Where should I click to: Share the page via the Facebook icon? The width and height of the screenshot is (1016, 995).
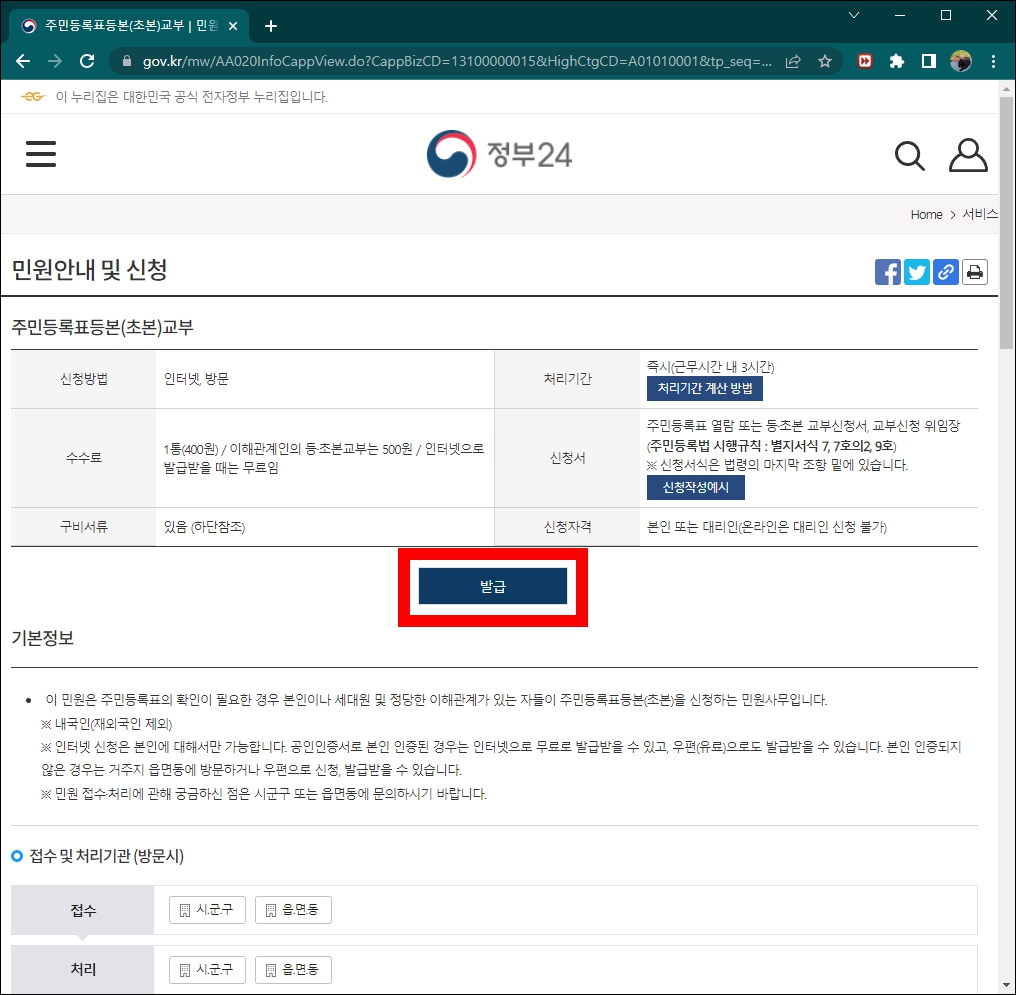coord(887,271)
